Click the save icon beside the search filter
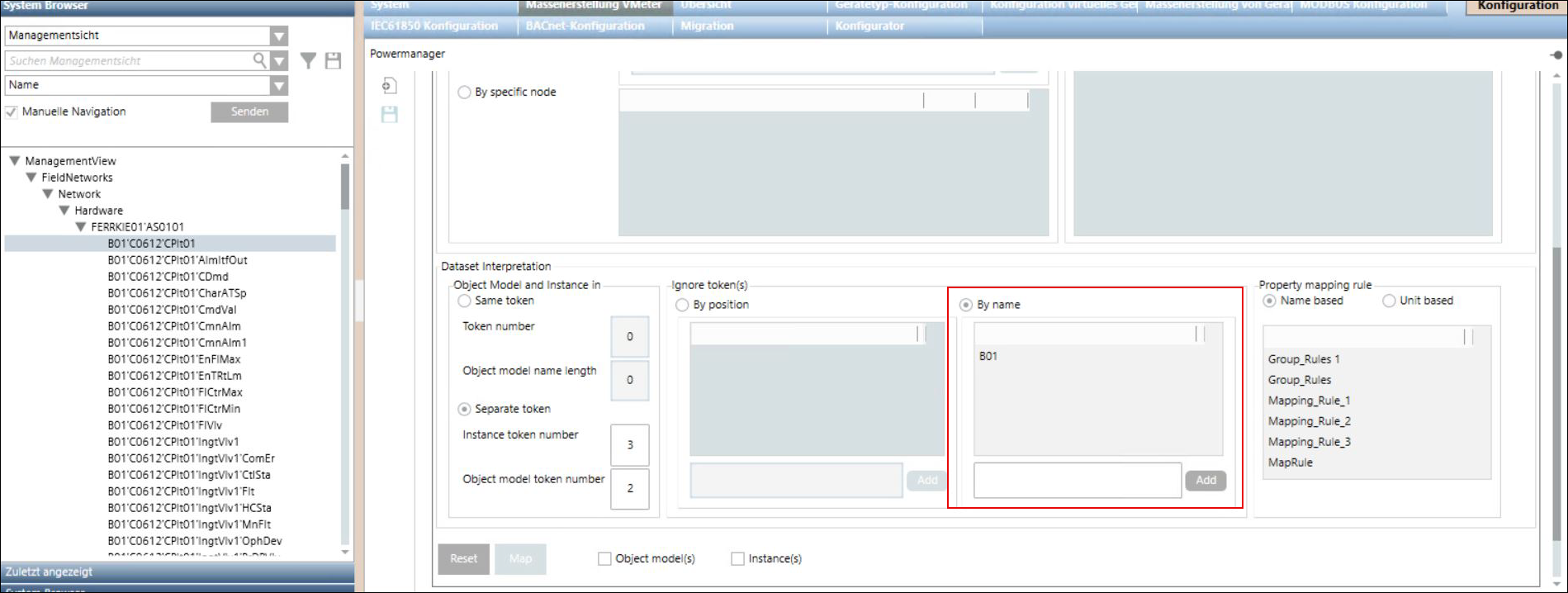 (x=333, y=60)
